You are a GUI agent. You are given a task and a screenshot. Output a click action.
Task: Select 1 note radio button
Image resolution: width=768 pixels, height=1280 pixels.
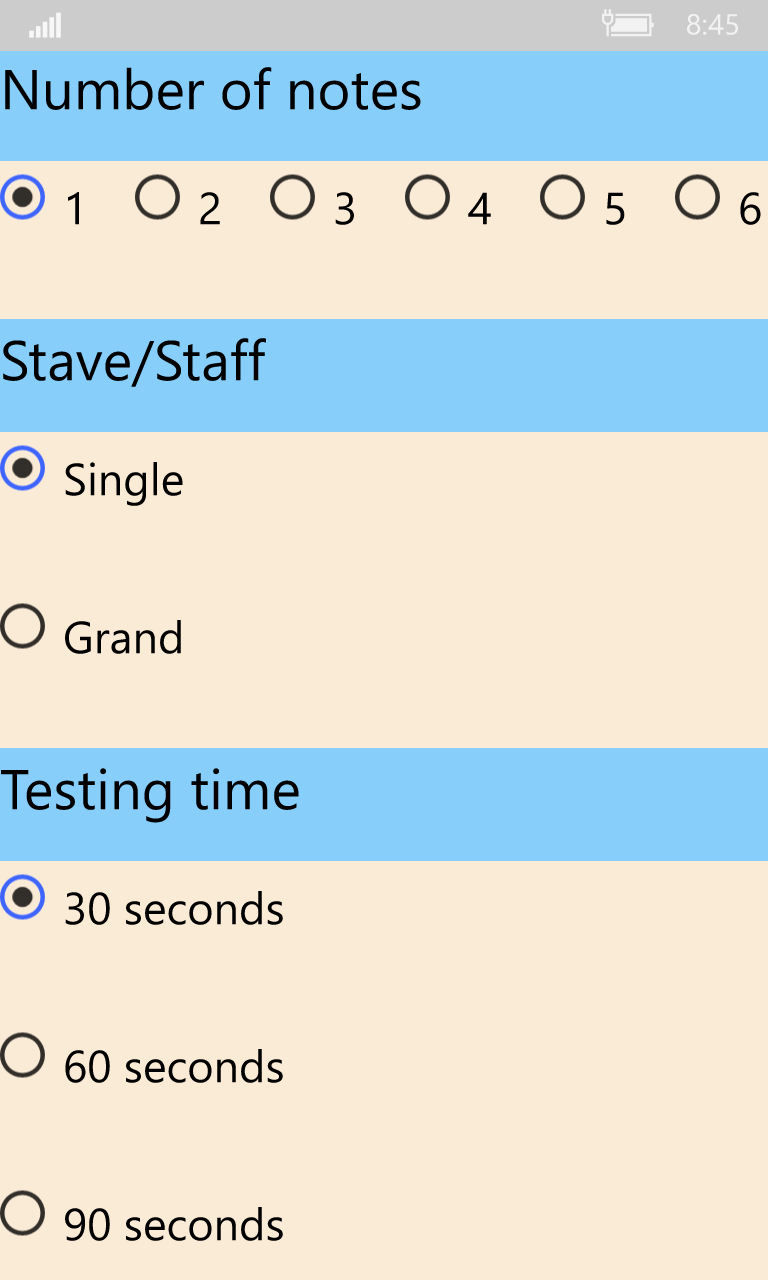click(22, 197)
